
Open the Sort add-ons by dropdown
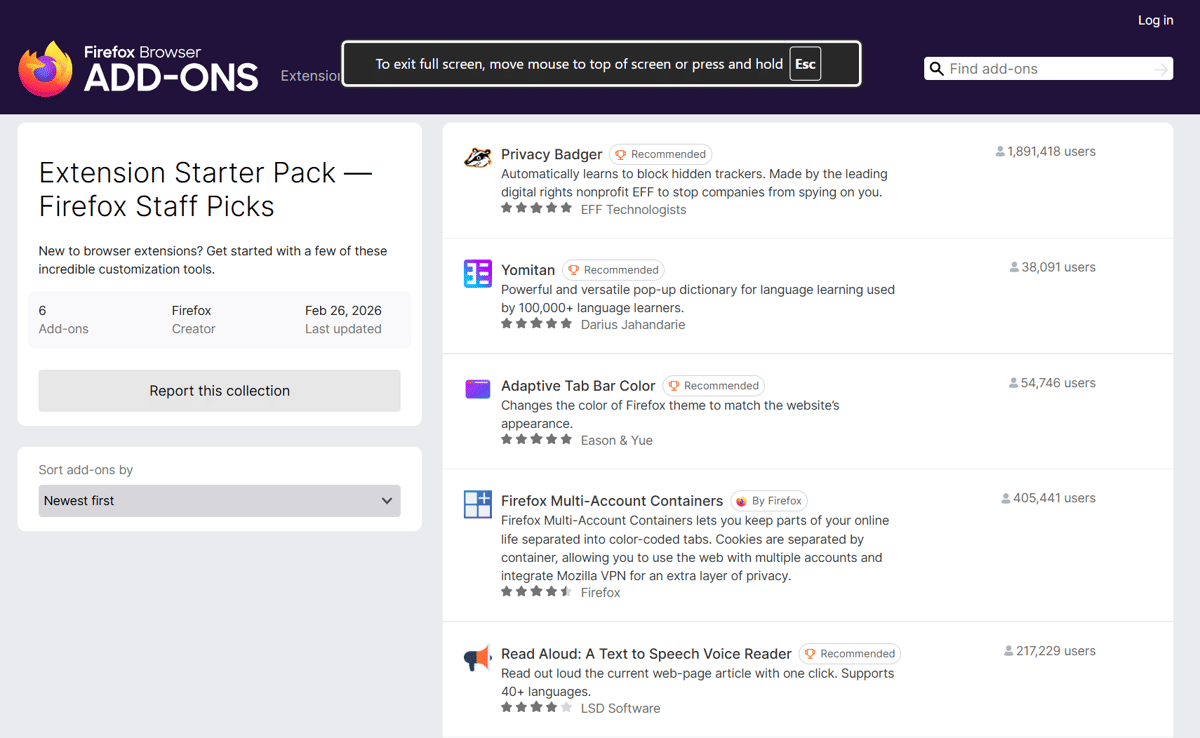tap(219, 501)
